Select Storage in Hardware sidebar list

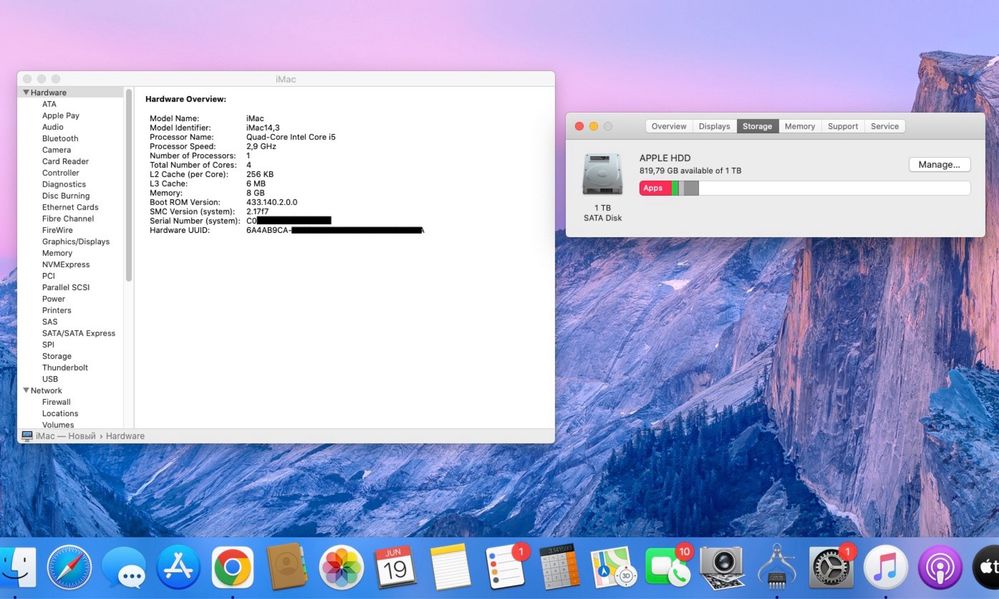coord(57,356)
